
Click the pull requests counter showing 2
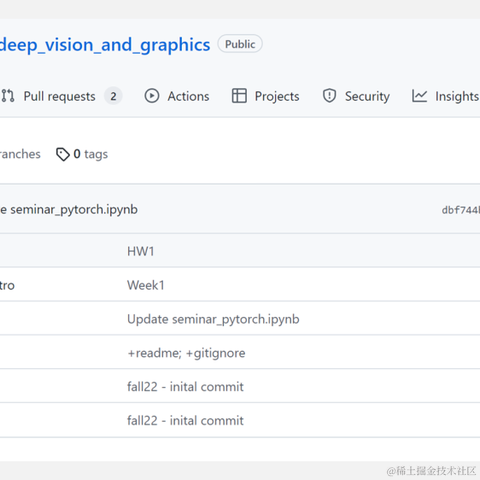point(113,96)
